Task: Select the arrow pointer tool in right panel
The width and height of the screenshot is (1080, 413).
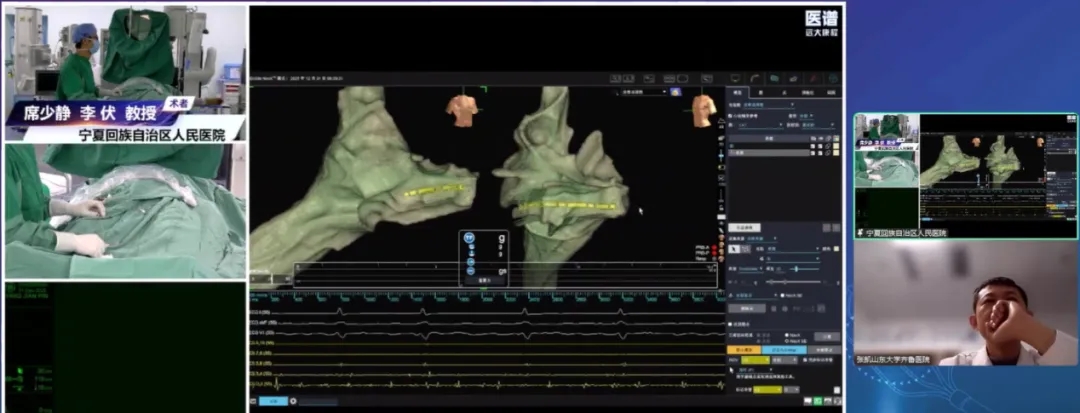Action: (x=735, y=248)
